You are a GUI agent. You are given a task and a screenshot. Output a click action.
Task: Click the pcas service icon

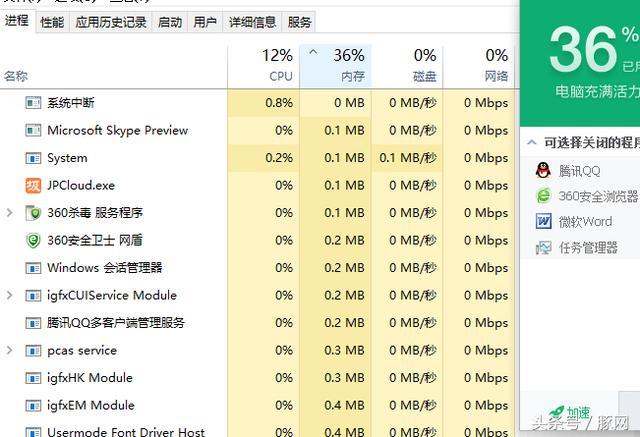(33, 350)
